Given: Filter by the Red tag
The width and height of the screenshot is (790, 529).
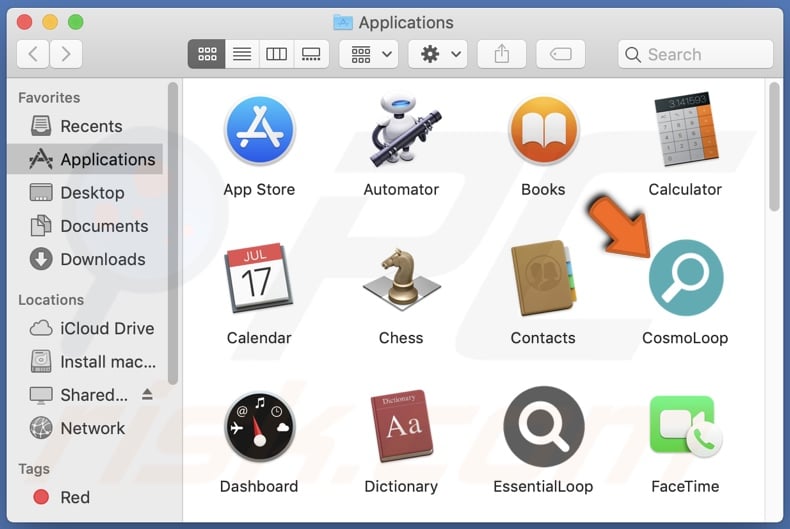Looking at the screenshot, I should [85, 497].
